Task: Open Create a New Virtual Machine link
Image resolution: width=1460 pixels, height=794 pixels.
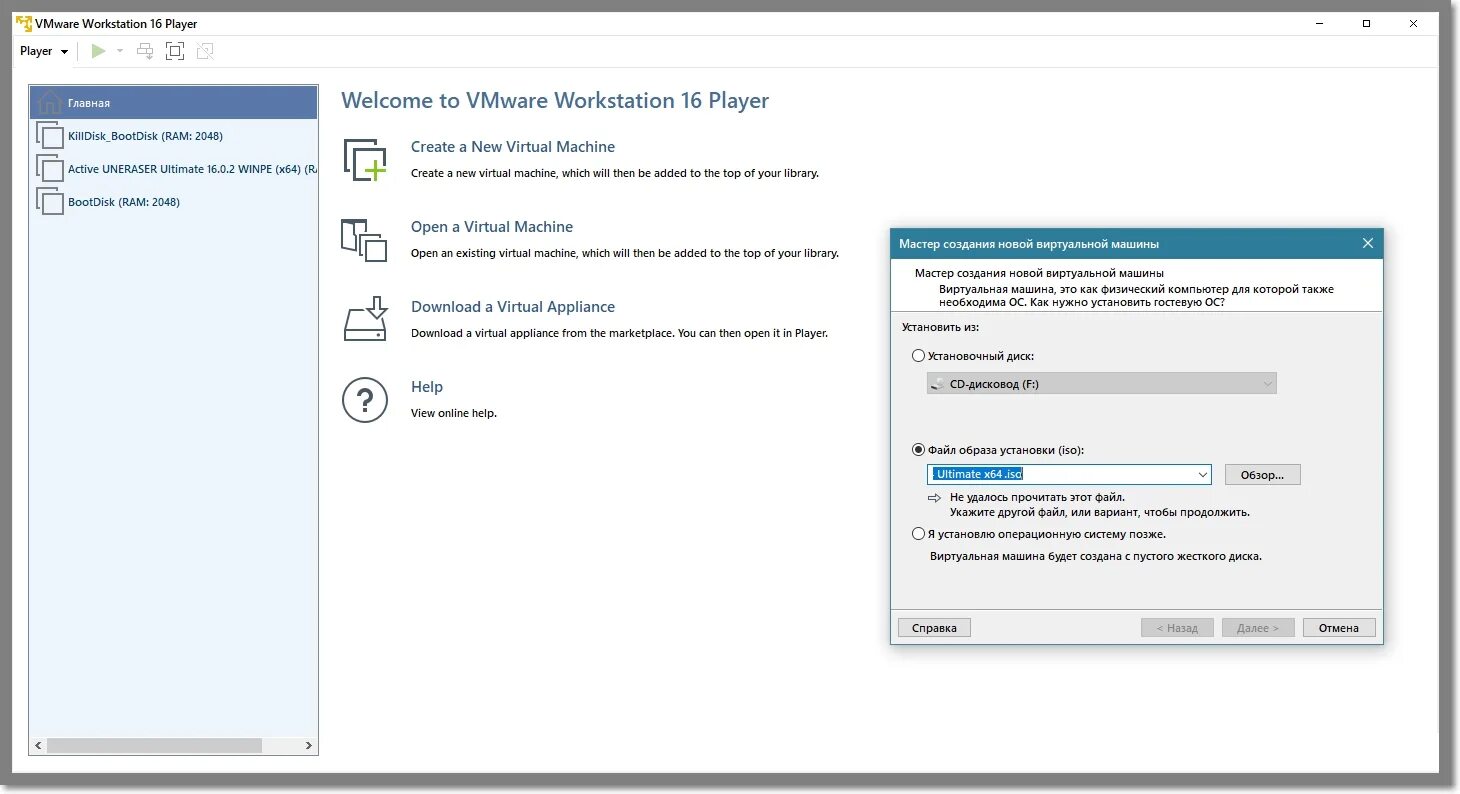Action: click(x=513, y=147)
